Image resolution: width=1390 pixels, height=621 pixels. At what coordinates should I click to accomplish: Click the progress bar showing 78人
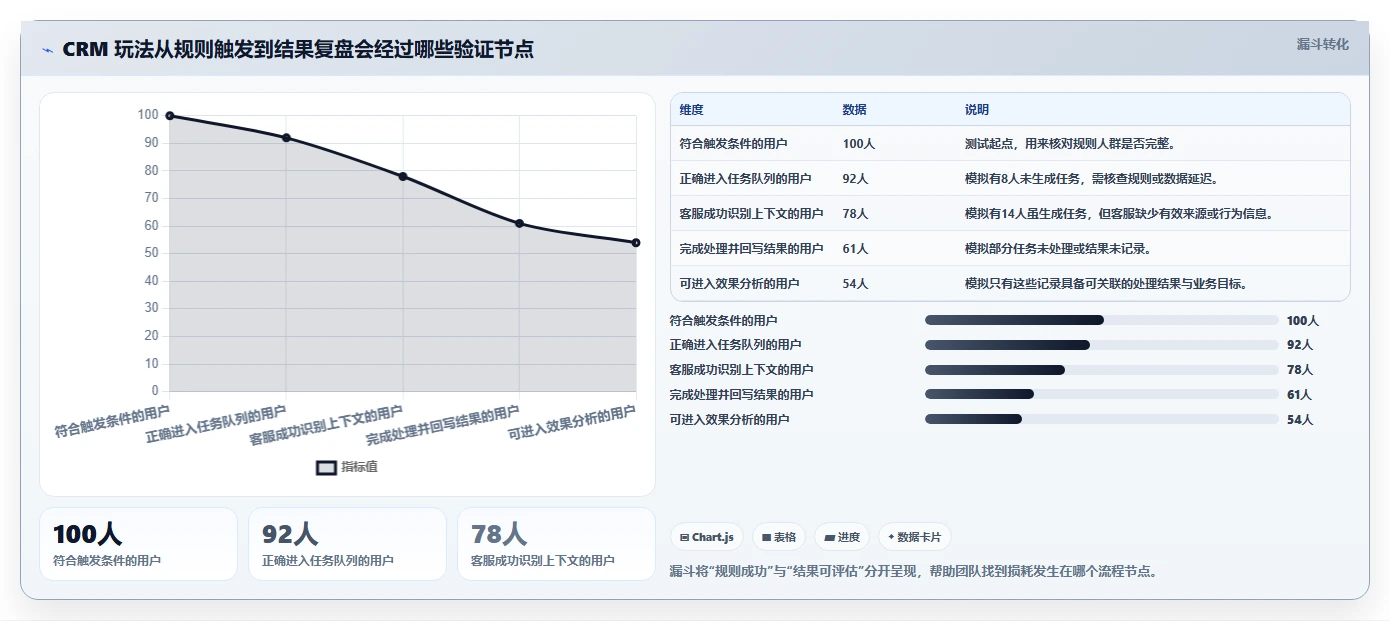tap(1101, 370)
